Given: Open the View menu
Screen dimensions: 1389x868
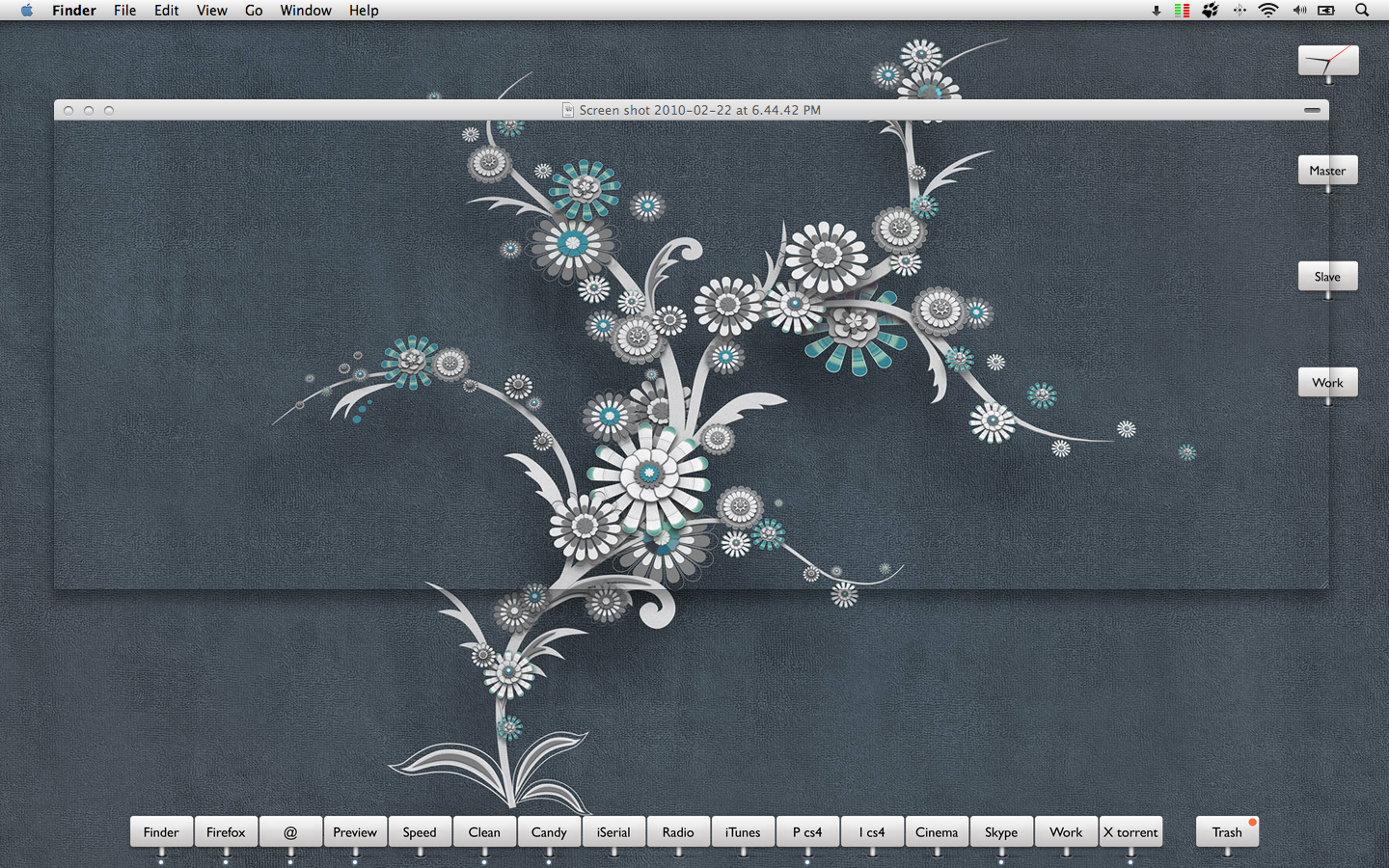Looking at the screenshot, I should point(211,11).
